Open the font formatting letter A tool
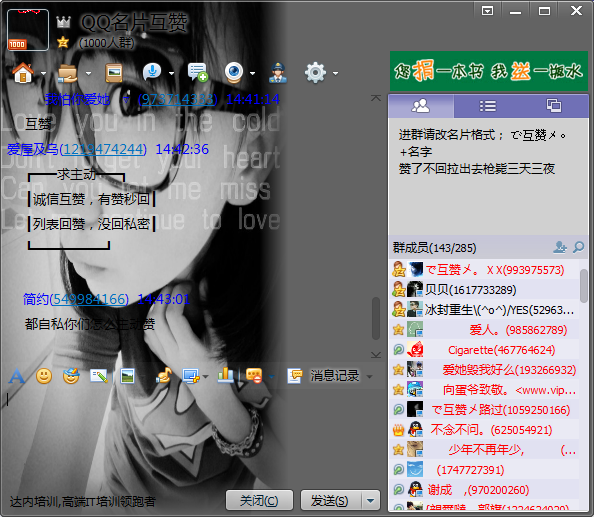The image size is (594, 517). pyautogui.click(x=17, y=376)
